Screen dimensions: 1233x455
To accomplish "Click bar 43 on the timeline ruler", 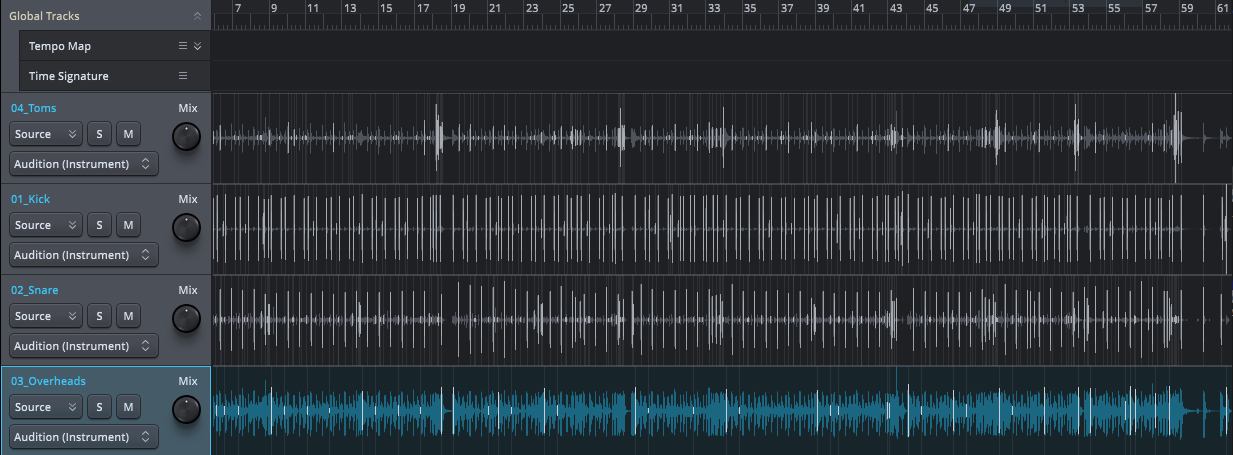I will [x=896, y=8].
